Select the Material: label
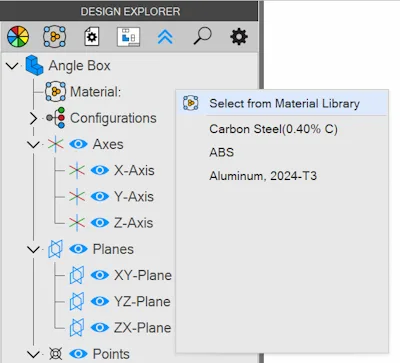400x363 pixels. pos(96,92)
